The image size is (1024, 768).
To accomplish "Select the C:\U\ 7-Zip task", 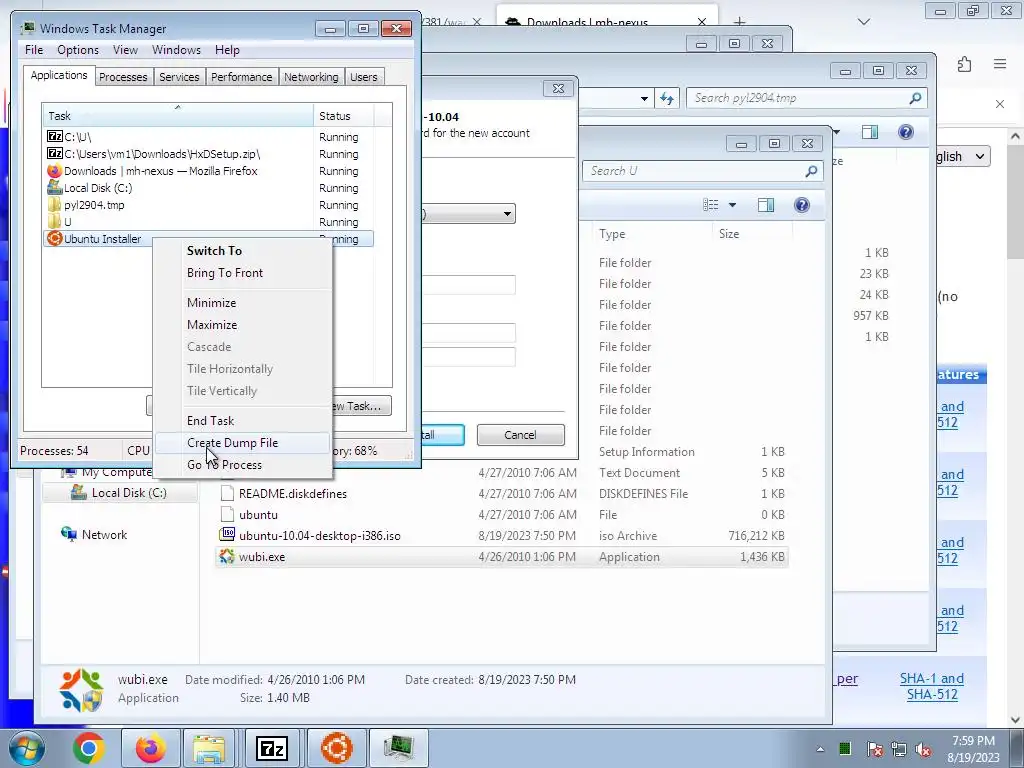I will point(208,137).
